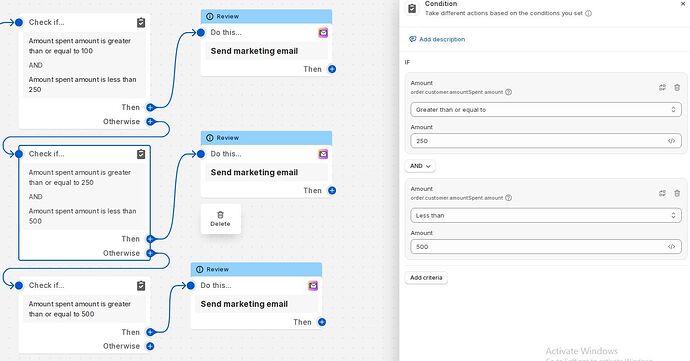Click the Then plus connector of the 250–500 check node

click(150, 239)
